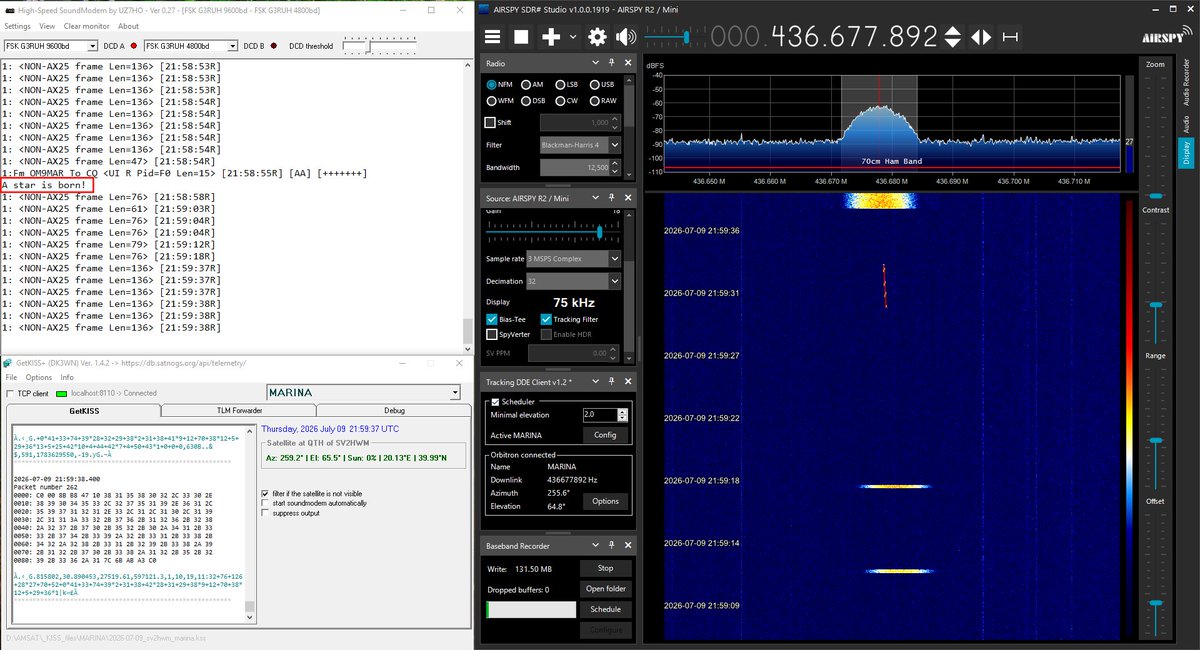Enable the SpyVerter checkbox
The height and width of the screenshot is (650, 1200).
[492, 334]
